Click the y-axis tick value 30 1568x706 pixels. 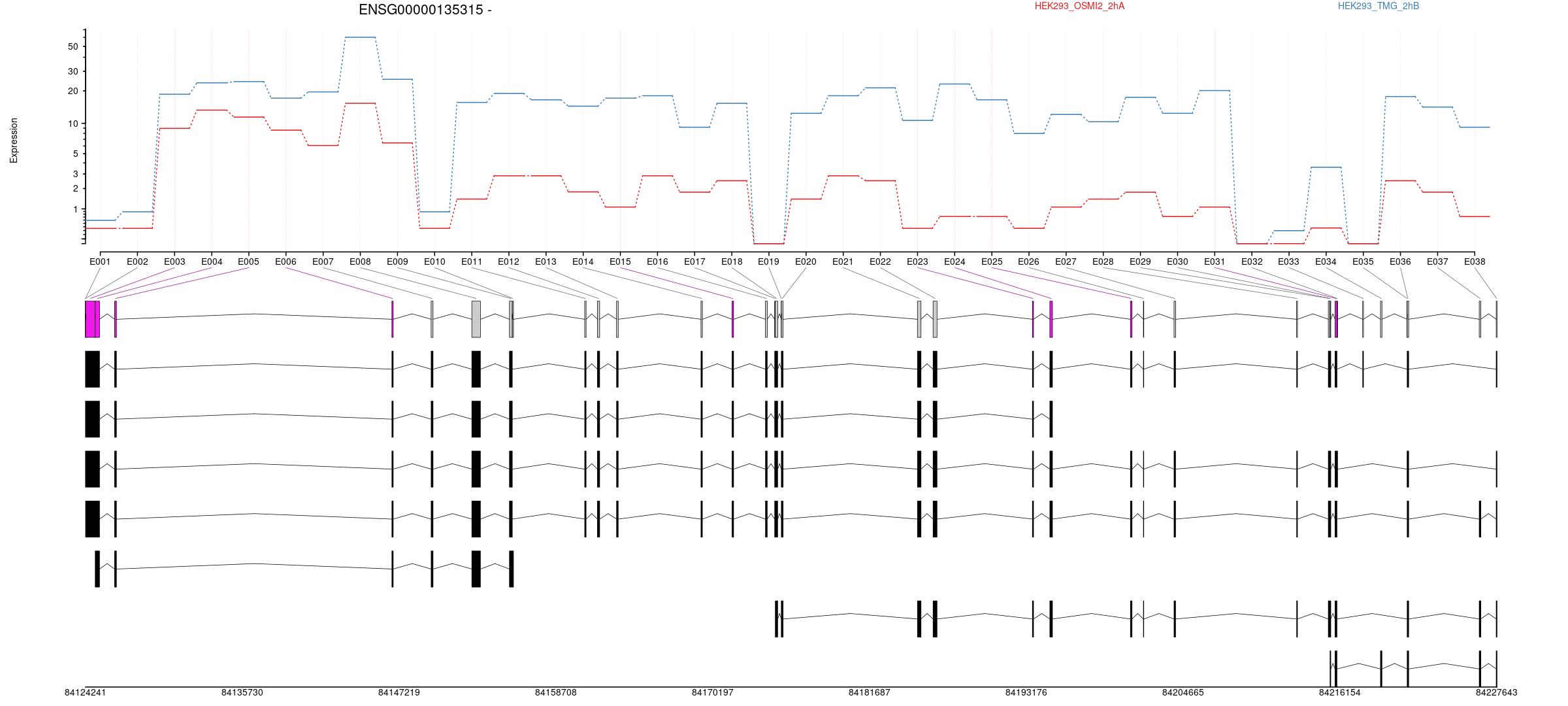73,71
